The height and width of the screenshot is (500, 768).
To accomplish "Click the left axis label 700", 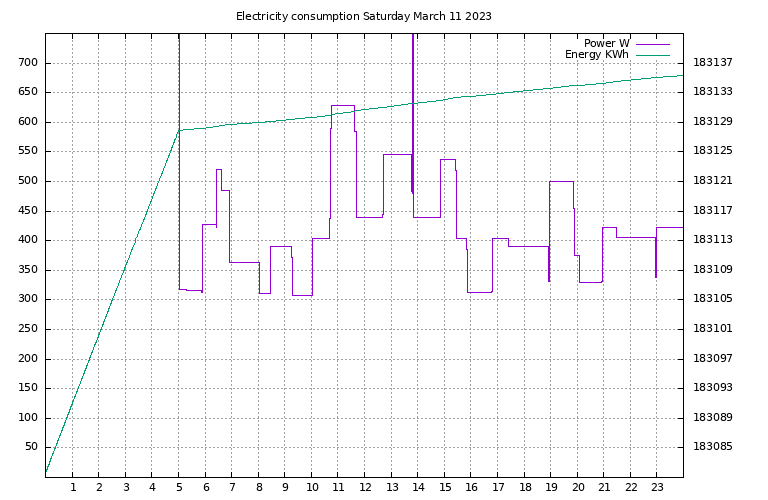I will [28, 63].
